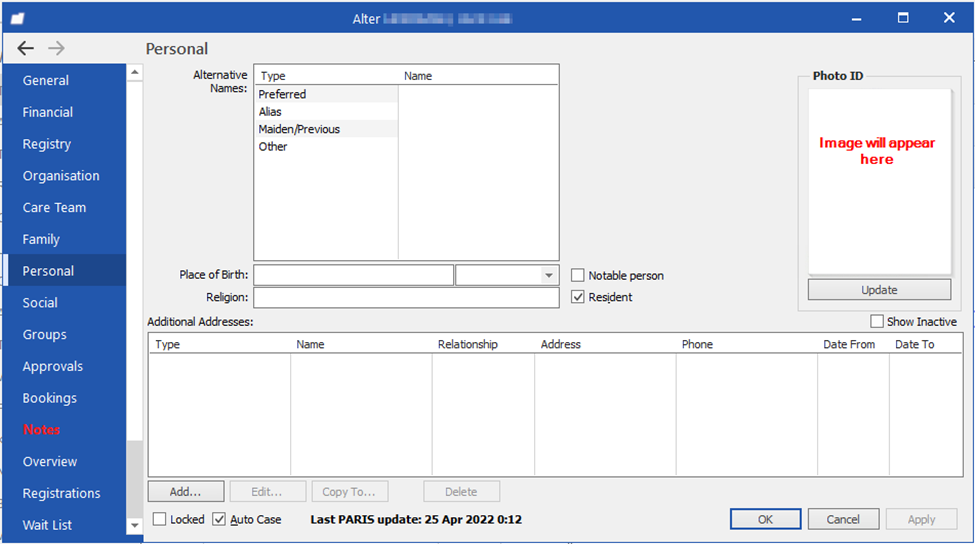Select the red Notes sidebar item

click(42, 430)
